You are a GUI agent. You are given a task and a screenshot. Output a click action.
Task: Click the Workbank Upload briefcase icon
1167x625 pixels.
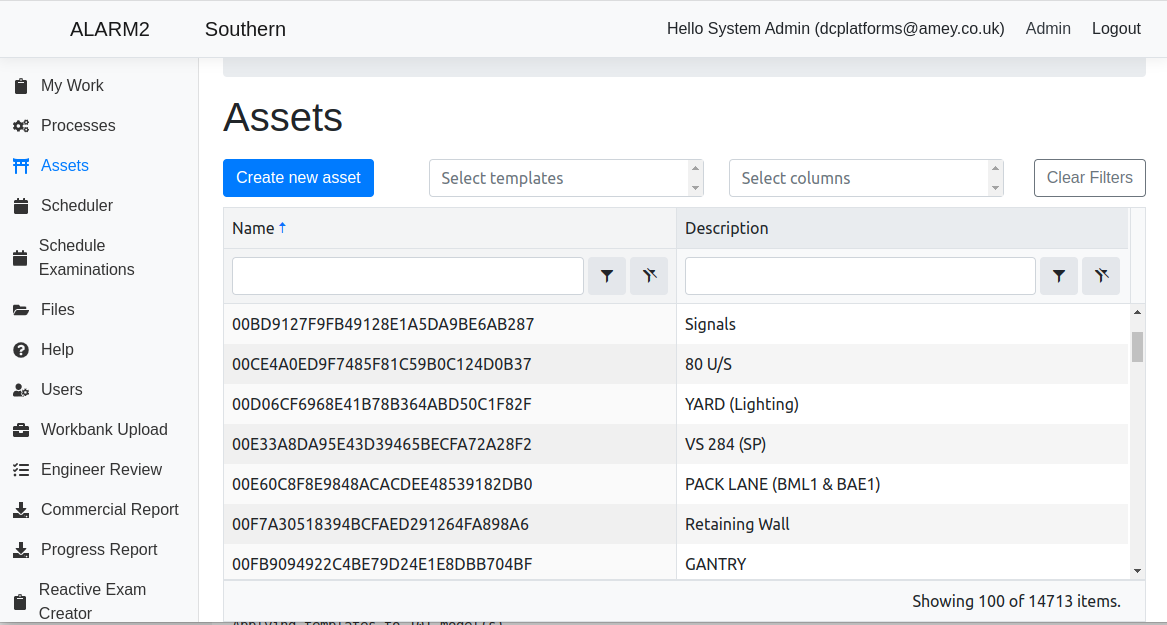(21, 430)
